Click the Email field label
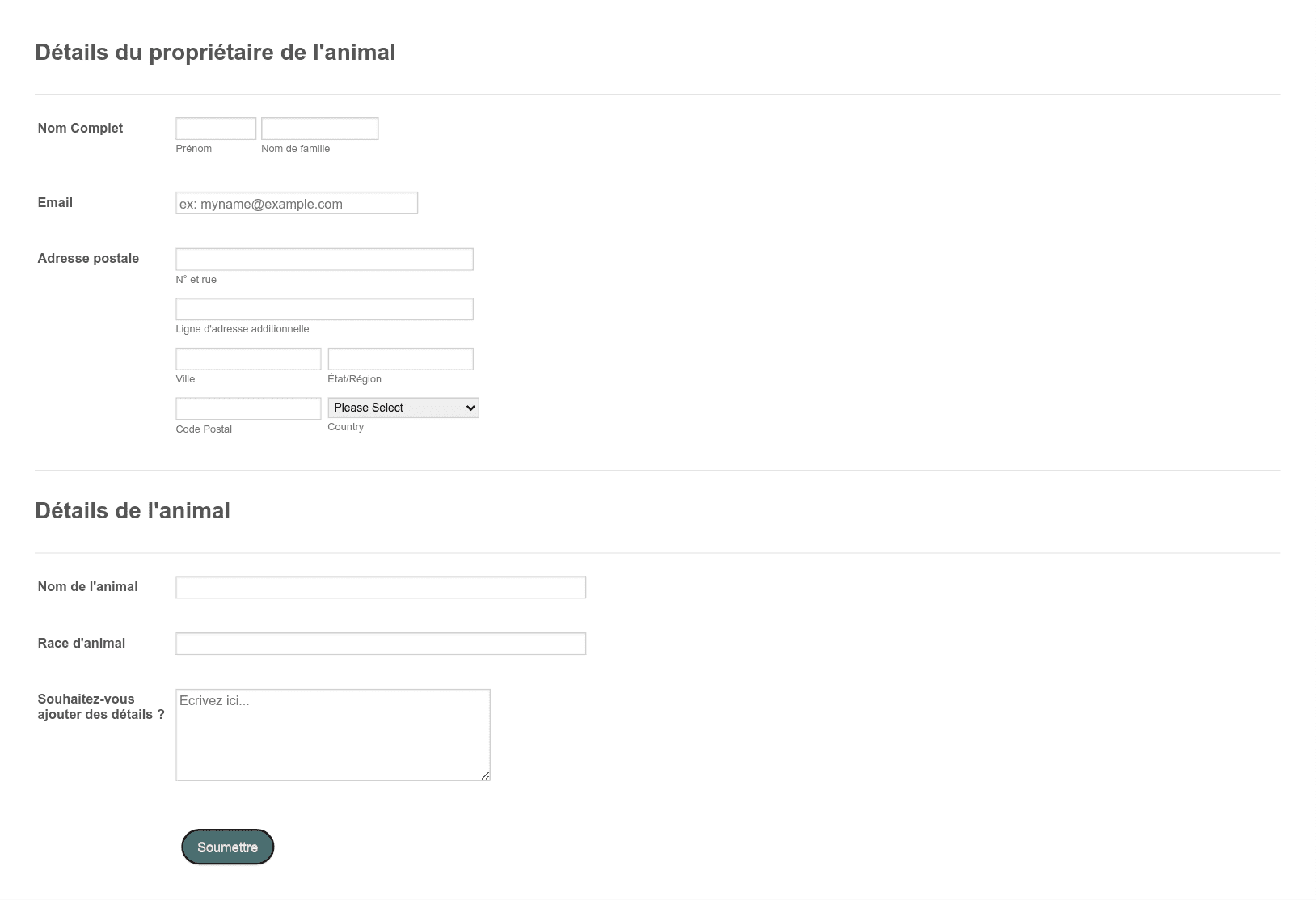This screenshot has height=900, width=1316. [55, 202]
